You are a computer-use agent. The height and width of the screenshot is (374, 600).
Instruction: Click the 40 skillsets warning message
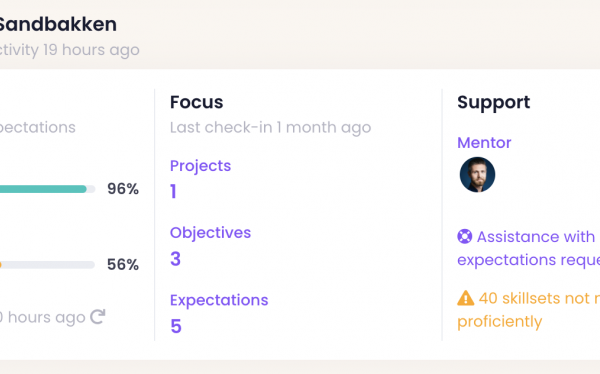tap(528, 310)
